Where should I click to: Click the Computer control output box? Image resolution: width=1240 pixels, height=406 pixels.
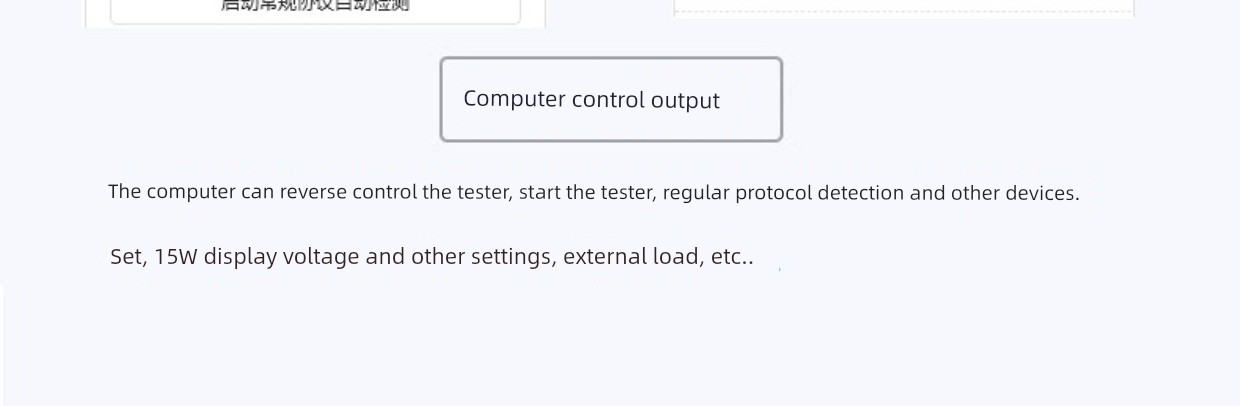[611, 99]
